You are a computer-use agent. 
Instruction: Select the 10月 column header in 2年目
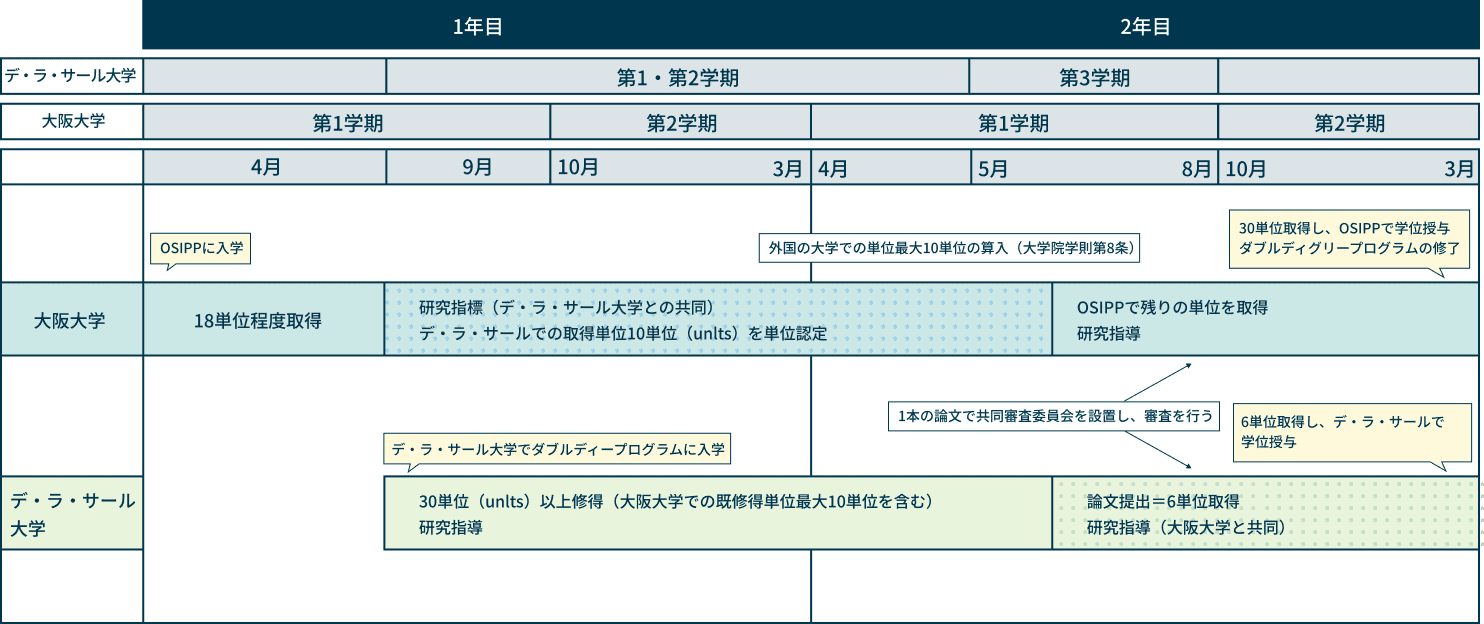1245,168
